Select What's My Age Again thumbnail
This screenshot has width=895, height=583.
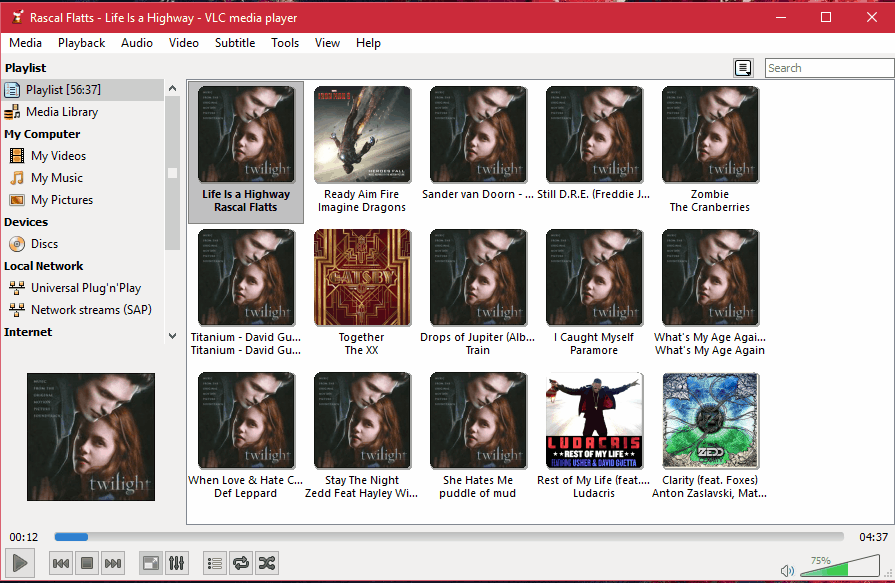point(710,278)
